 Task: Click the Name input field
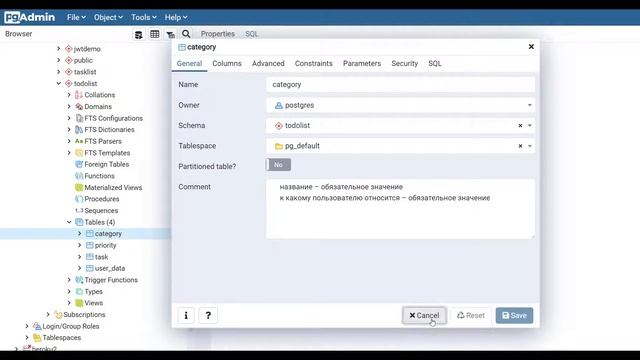(400, 84)
